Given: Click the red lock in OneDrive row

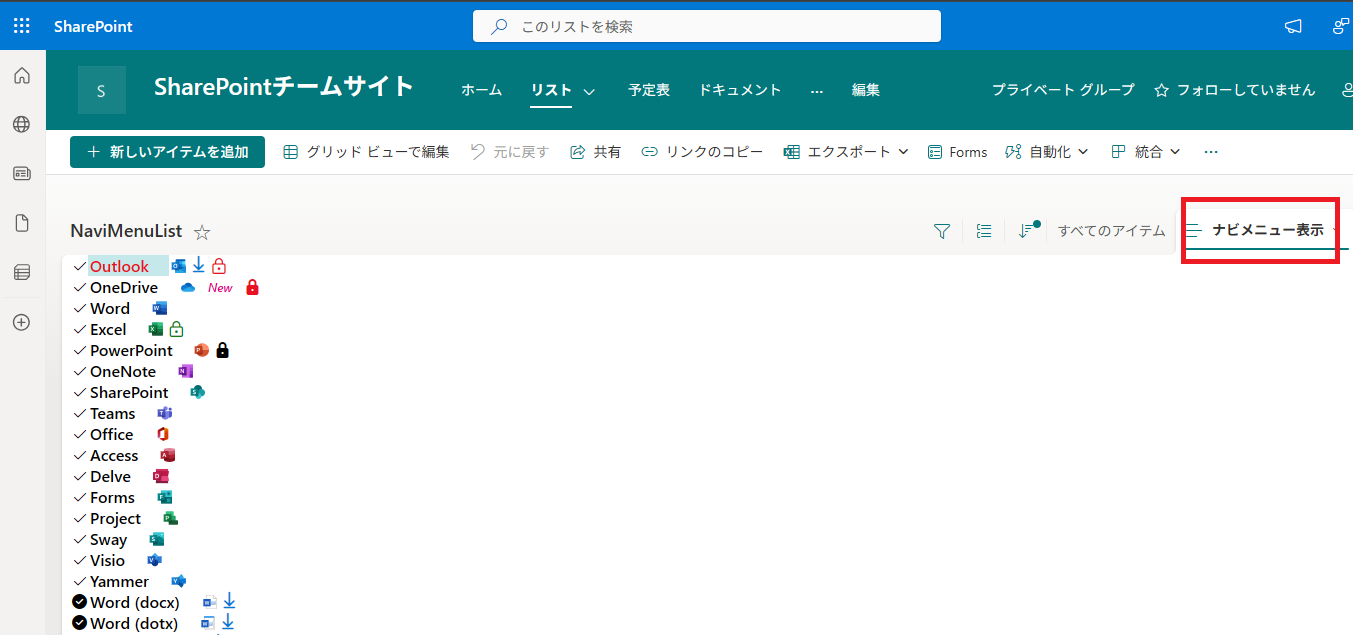Looking at the screenshot, I should point(252,287).
